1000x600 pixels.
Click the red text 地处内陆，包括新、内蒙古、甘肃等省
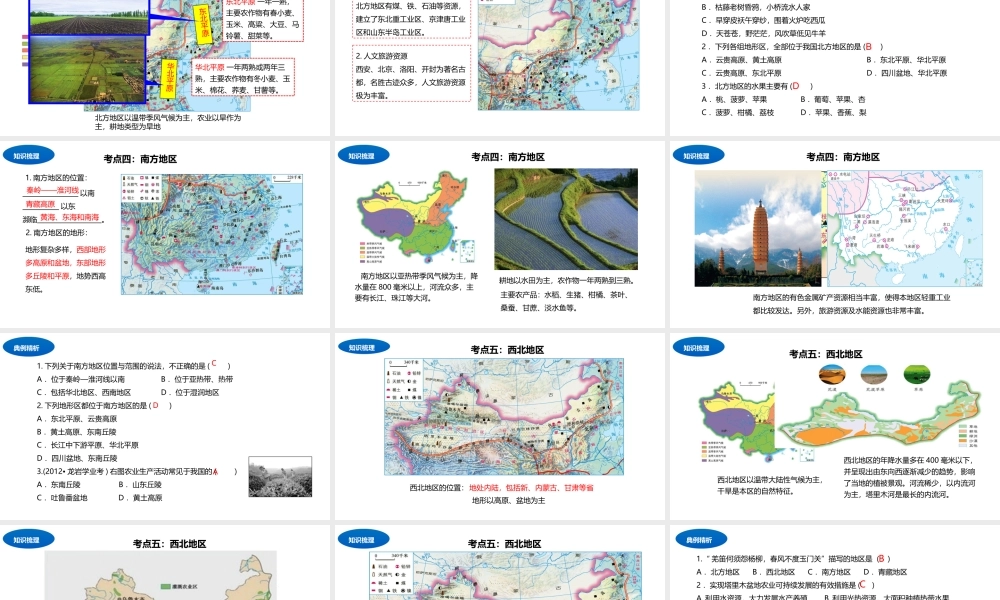(531, 488)
